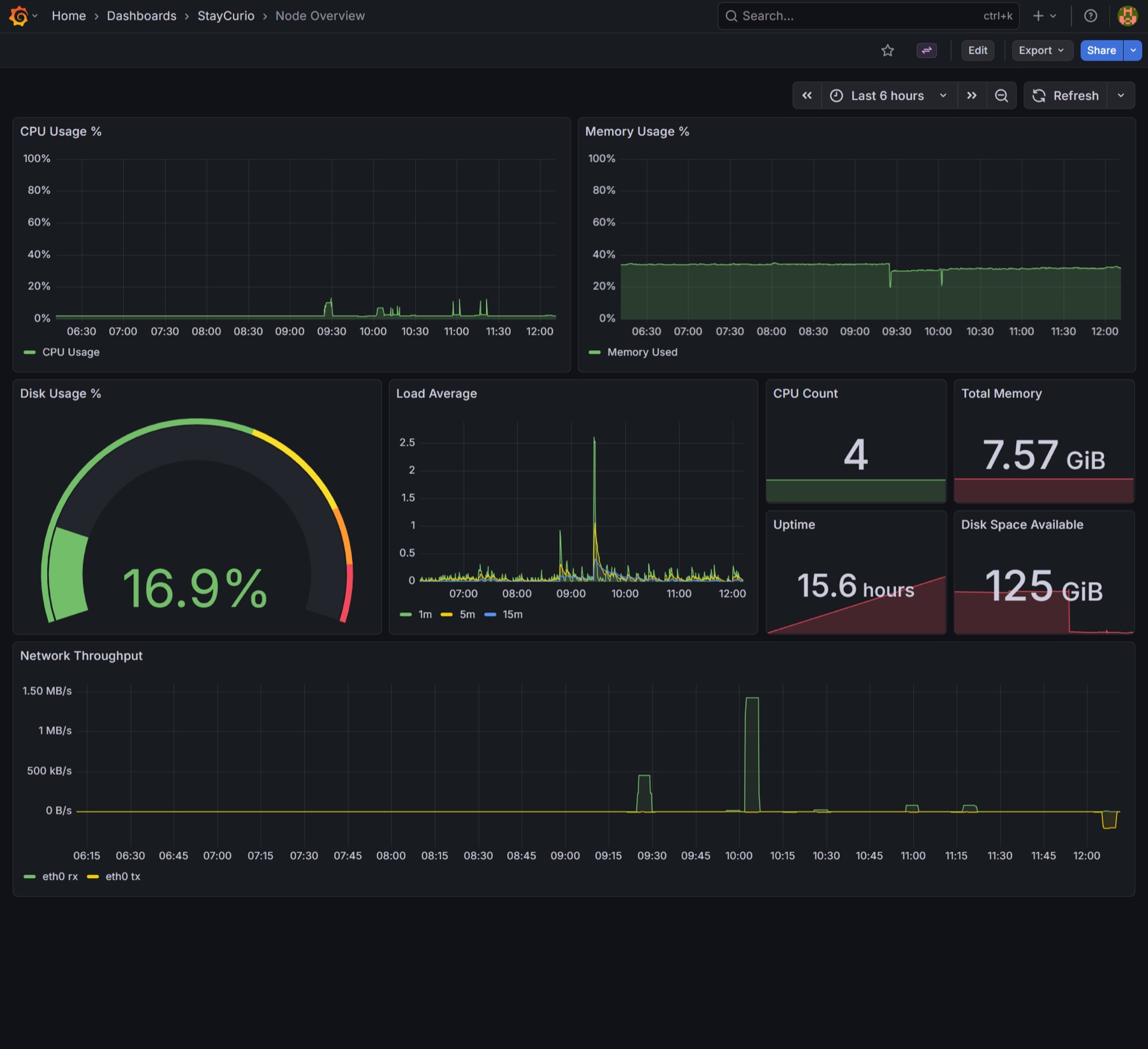The image size is (1148, 1049).
Task: Open the Last 6 hours time picker
Action: [x=889, y=96]
